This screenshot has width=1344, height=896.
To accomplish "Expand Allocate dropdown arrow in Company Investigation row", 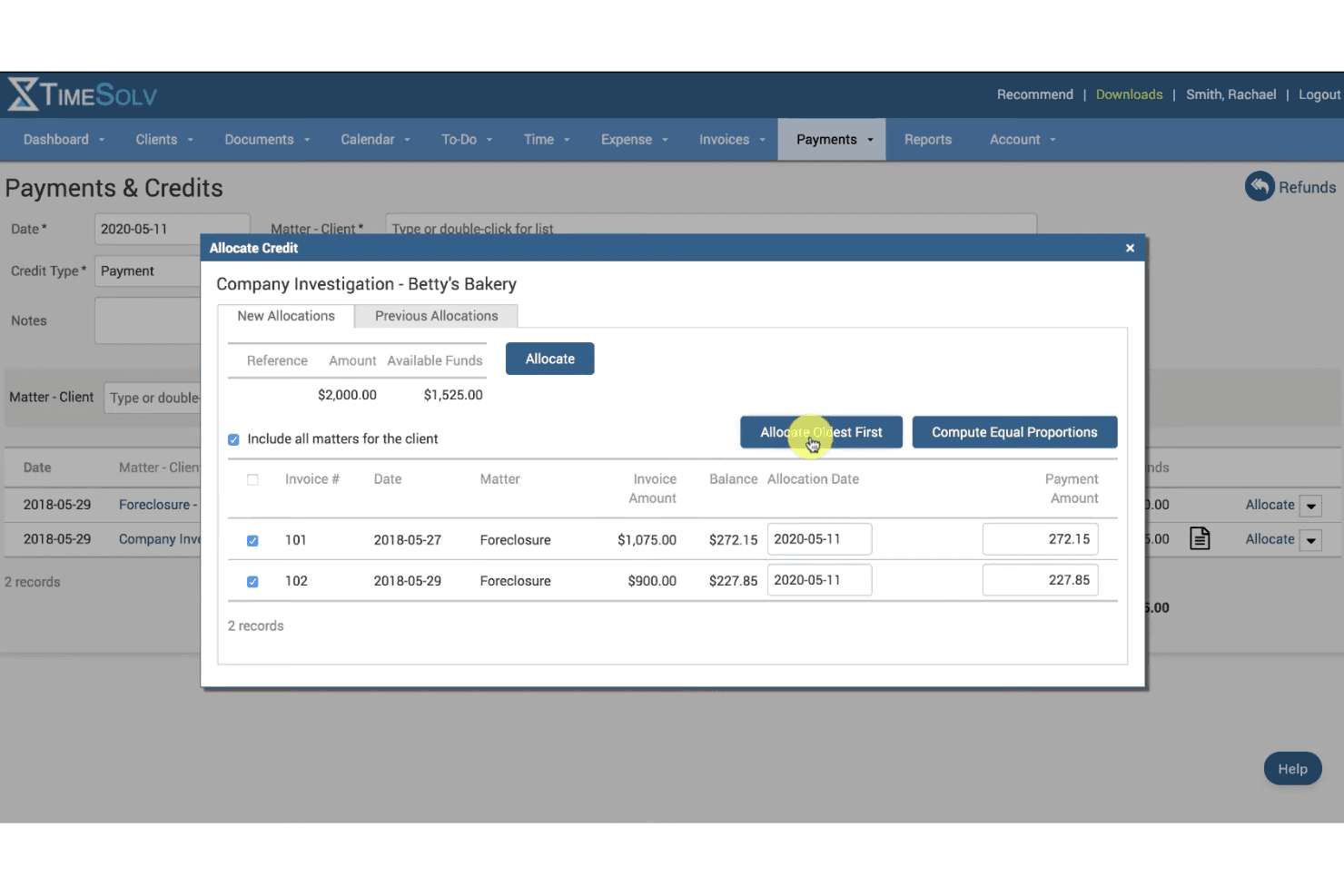I will click(x=1310, y=541).
